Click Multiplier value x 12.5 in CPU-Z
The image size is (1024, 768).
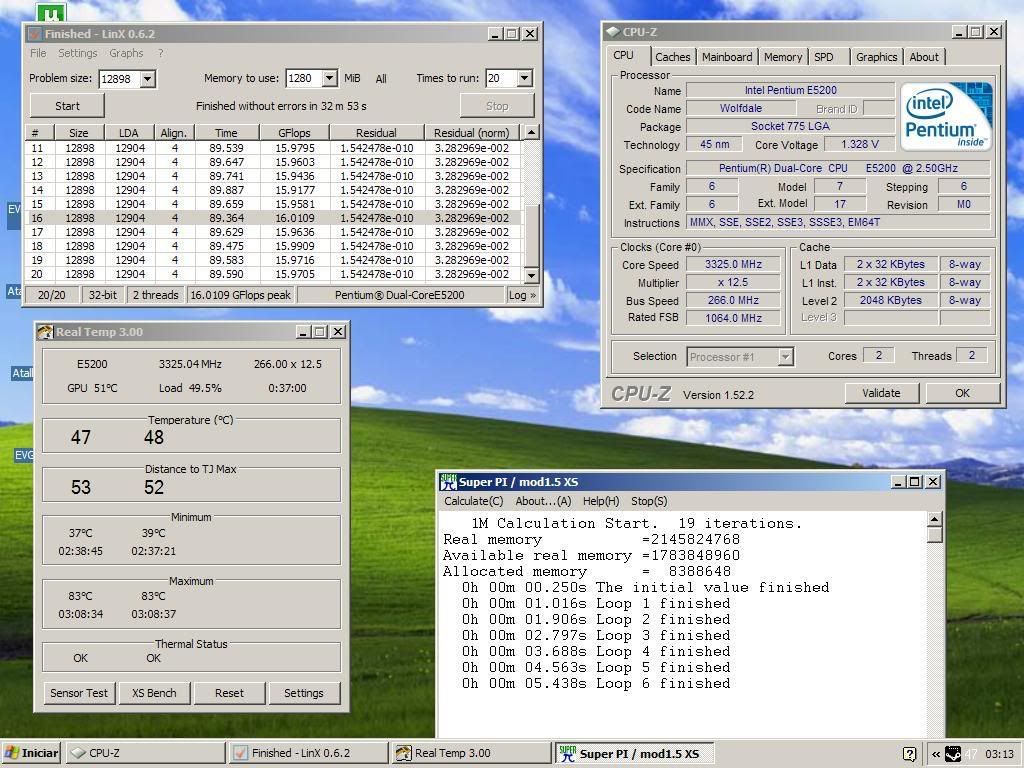click(733, 283)
